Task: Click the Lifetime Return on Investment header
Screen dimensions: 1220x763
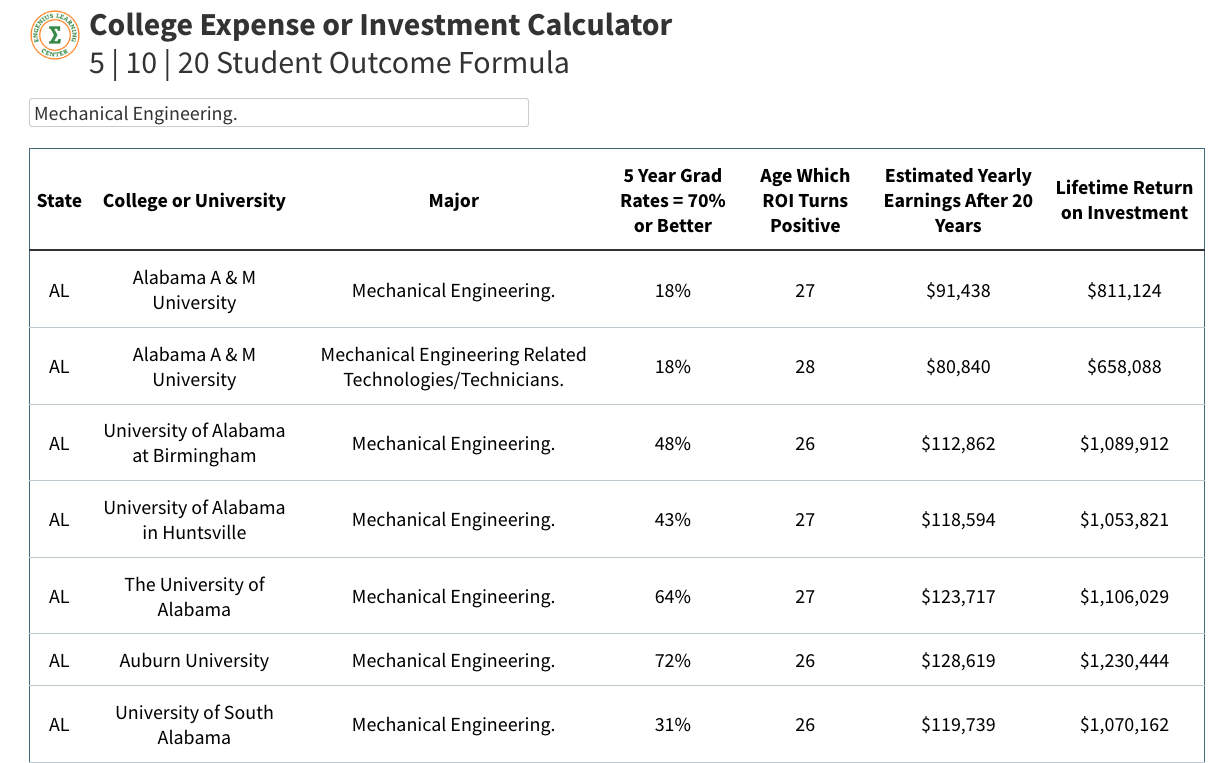Action: [x=1124, y=200]
